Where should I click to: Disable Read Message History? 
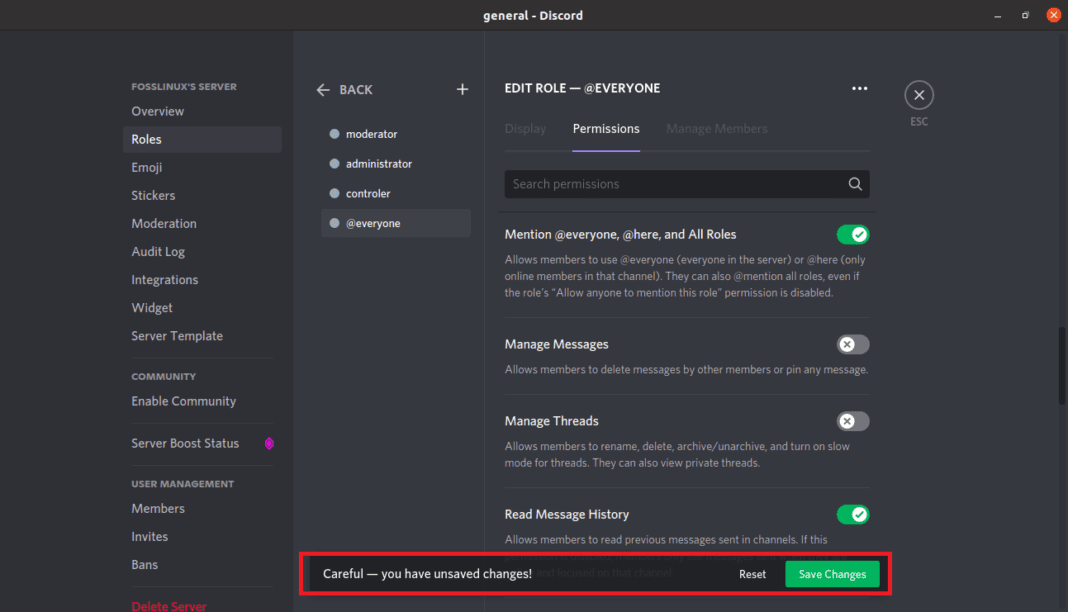(x=852, y=514)
